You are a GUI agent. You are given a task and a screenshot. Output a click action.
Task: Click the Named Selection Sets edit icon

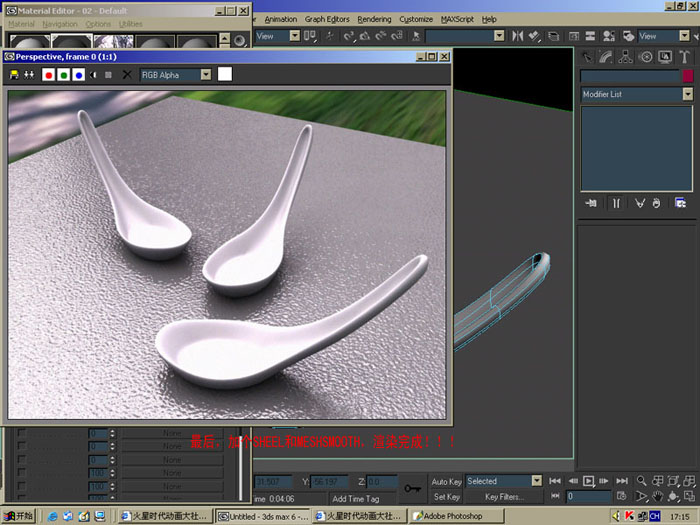(x=416, y=36)
